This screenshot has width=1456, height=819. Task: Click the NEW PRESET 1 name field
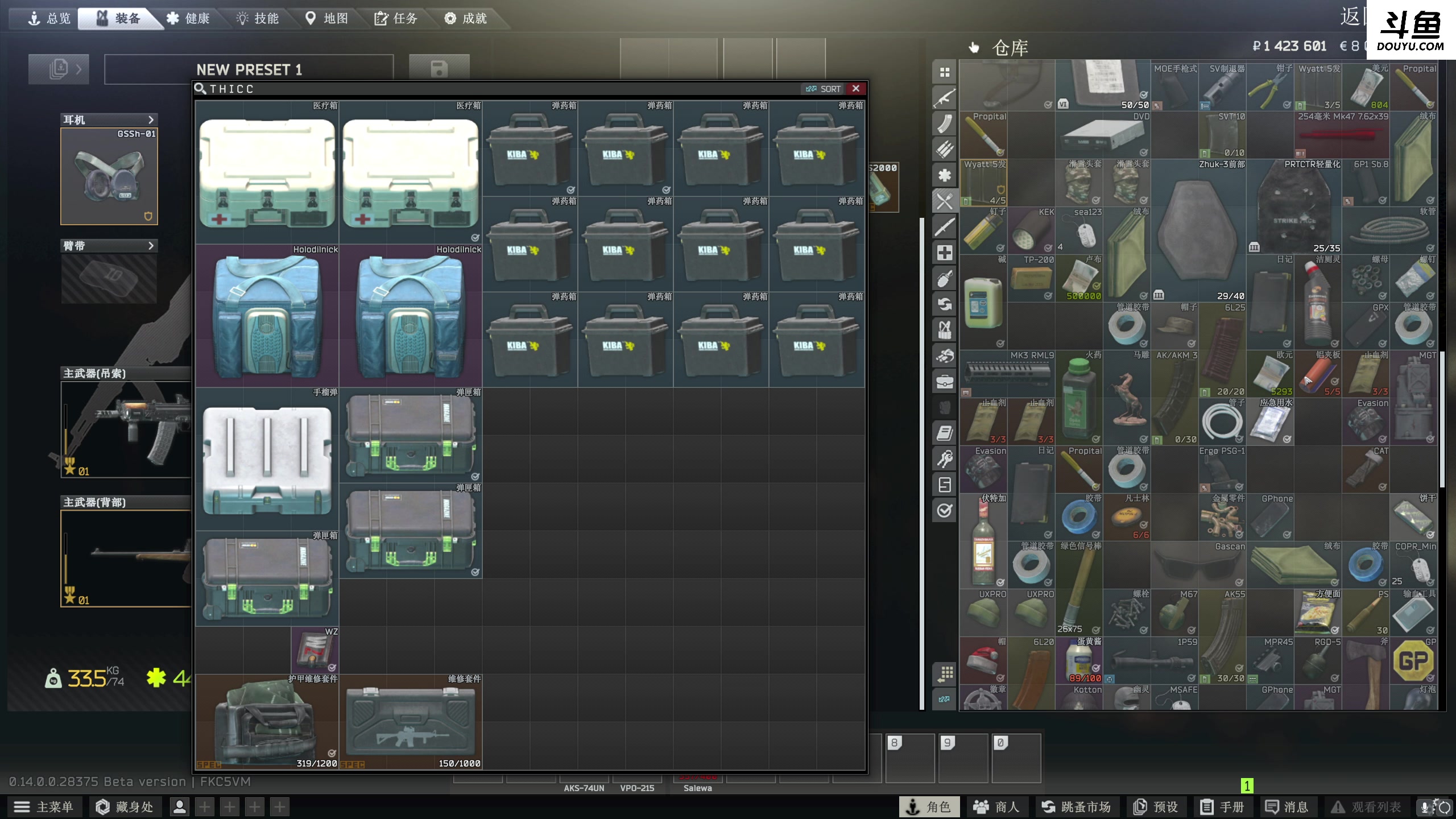click(249, 69)
